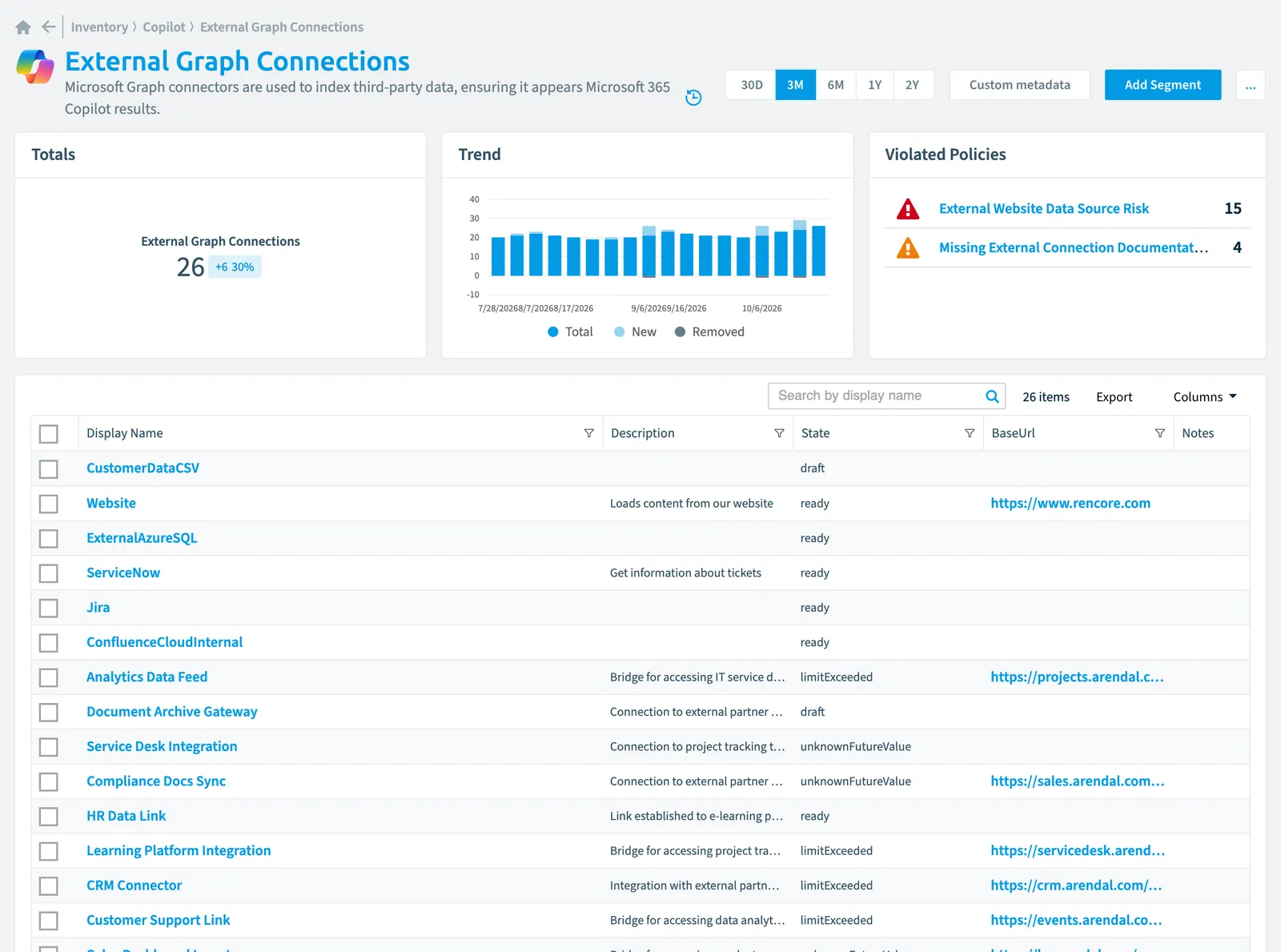This screenshot has width=1281, height=952.
Task: Open the more options ellipsis button
Action: 1251,85
